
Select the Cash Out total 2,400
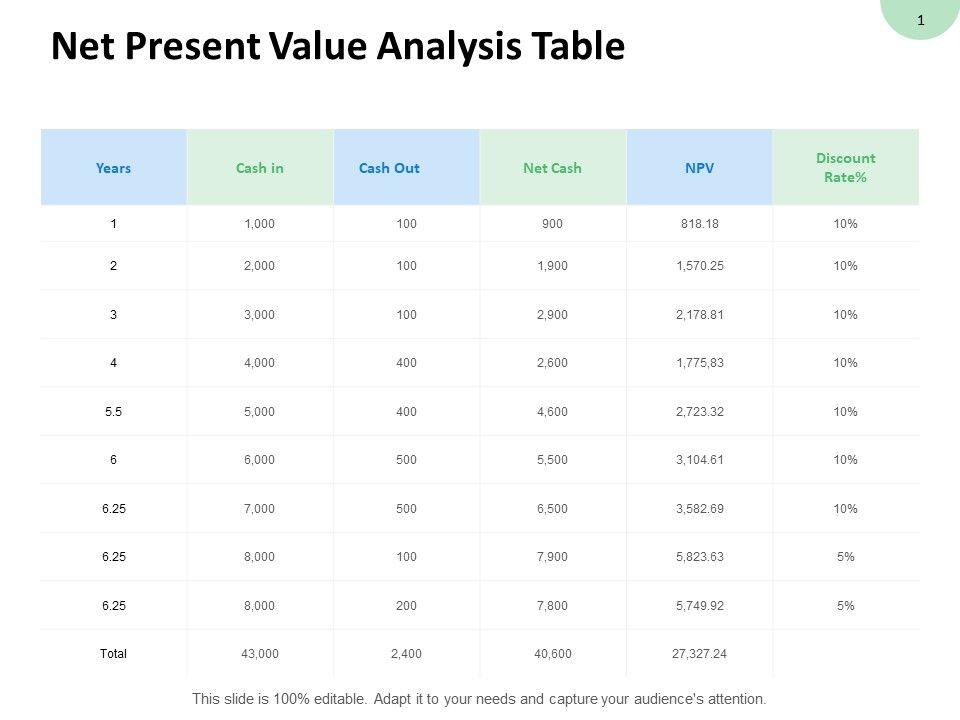(x=406, y=653)
